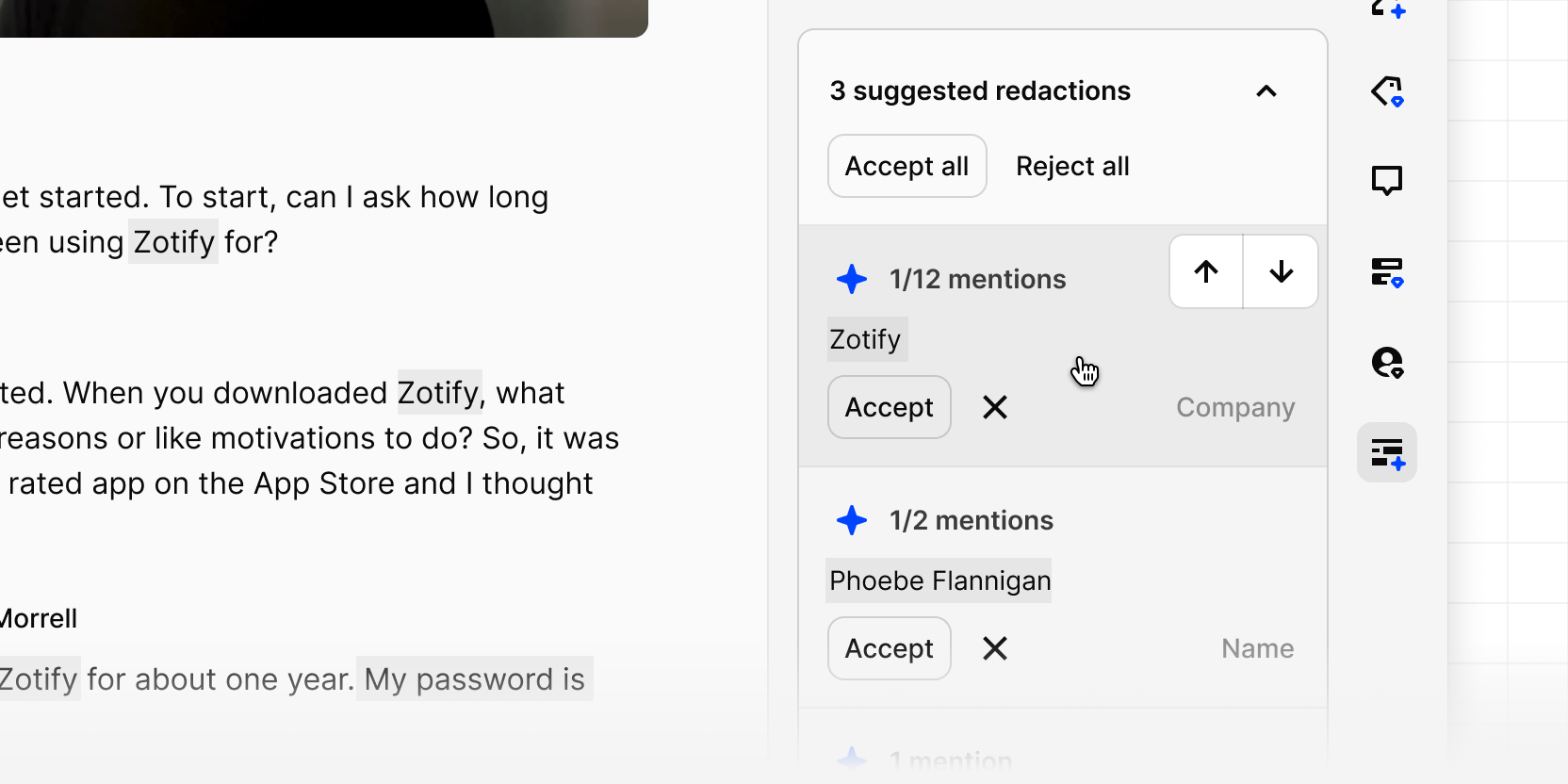Image resolution: width=1568 pixels, height=784 pixels.
Task: Open the speaker identification tool
Action: click(x=1386, y=361)
